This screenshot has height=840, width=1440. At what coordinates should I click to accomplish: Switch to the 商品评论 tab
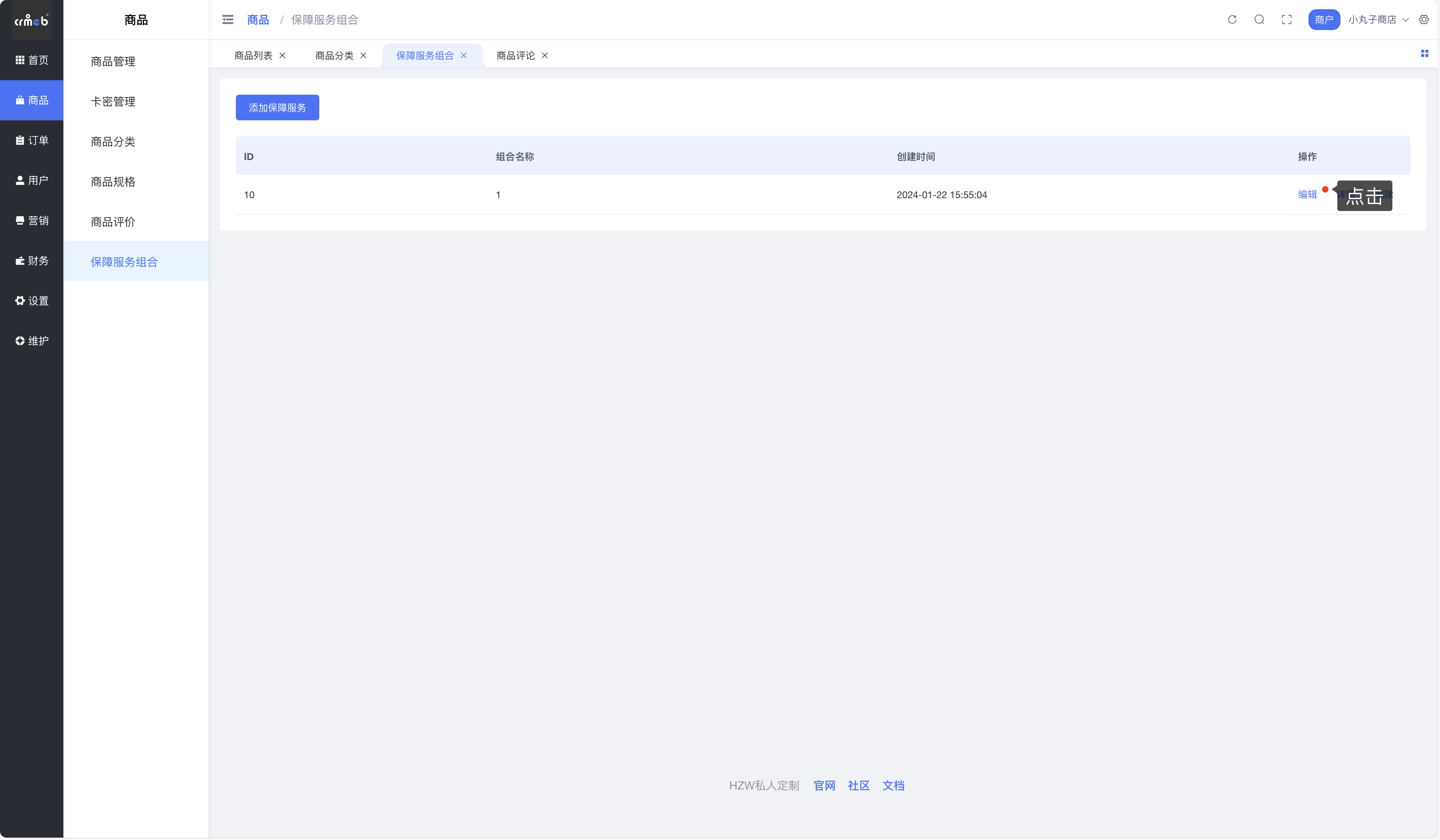(x=515, y=55)
